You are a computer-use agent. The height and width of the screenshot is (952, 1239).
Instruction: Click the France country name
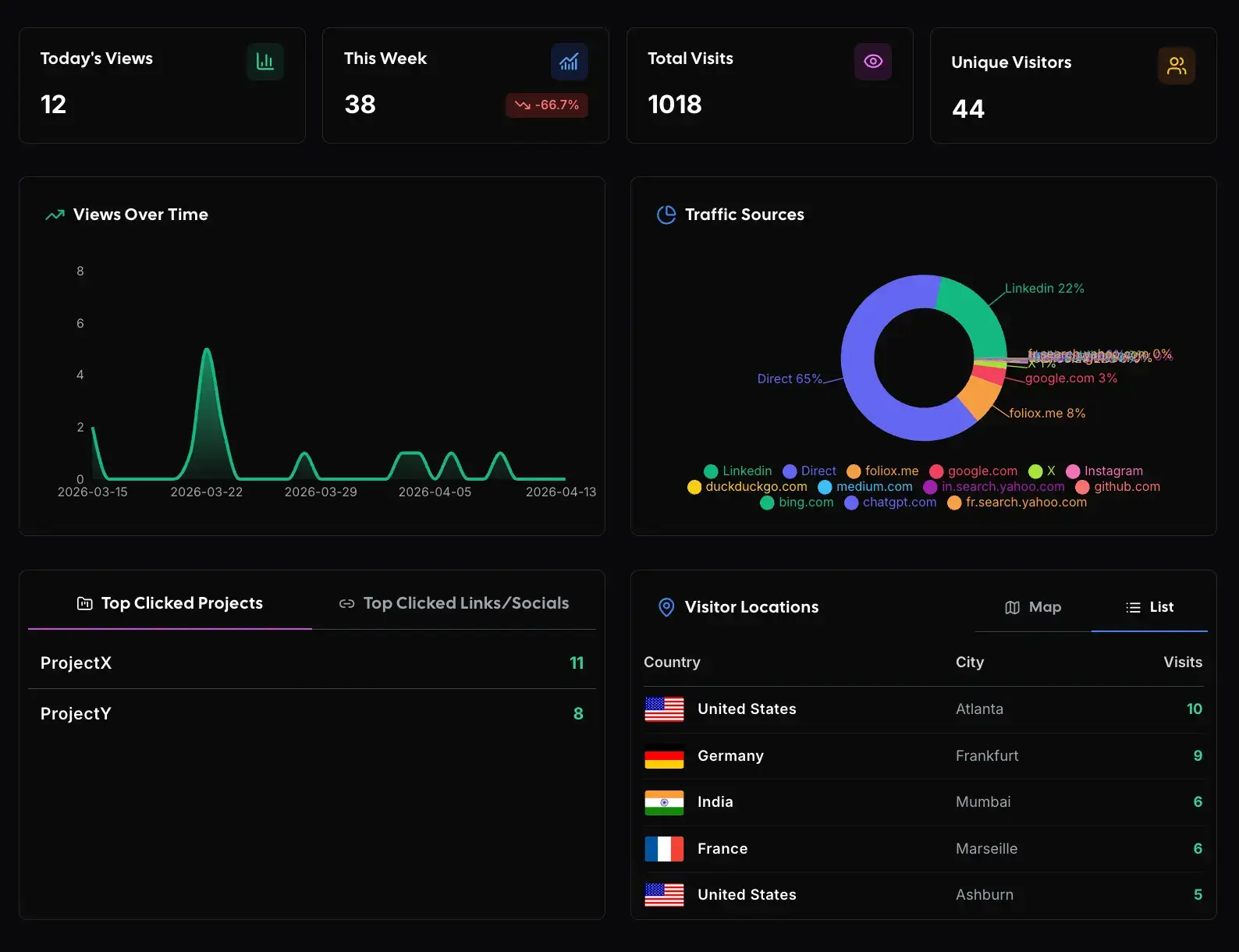722,849
